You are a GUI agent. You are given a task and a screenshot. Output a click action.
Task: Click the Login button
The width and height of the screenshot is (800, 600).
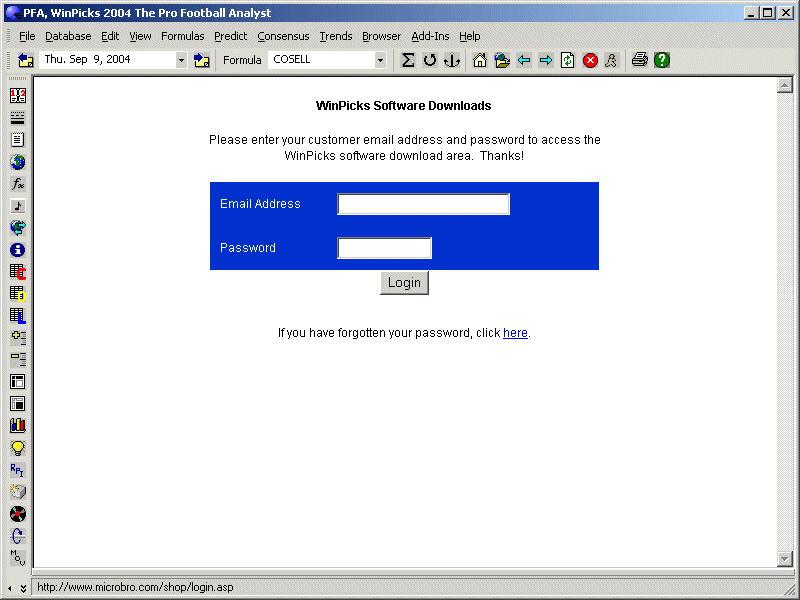[404, 283]
